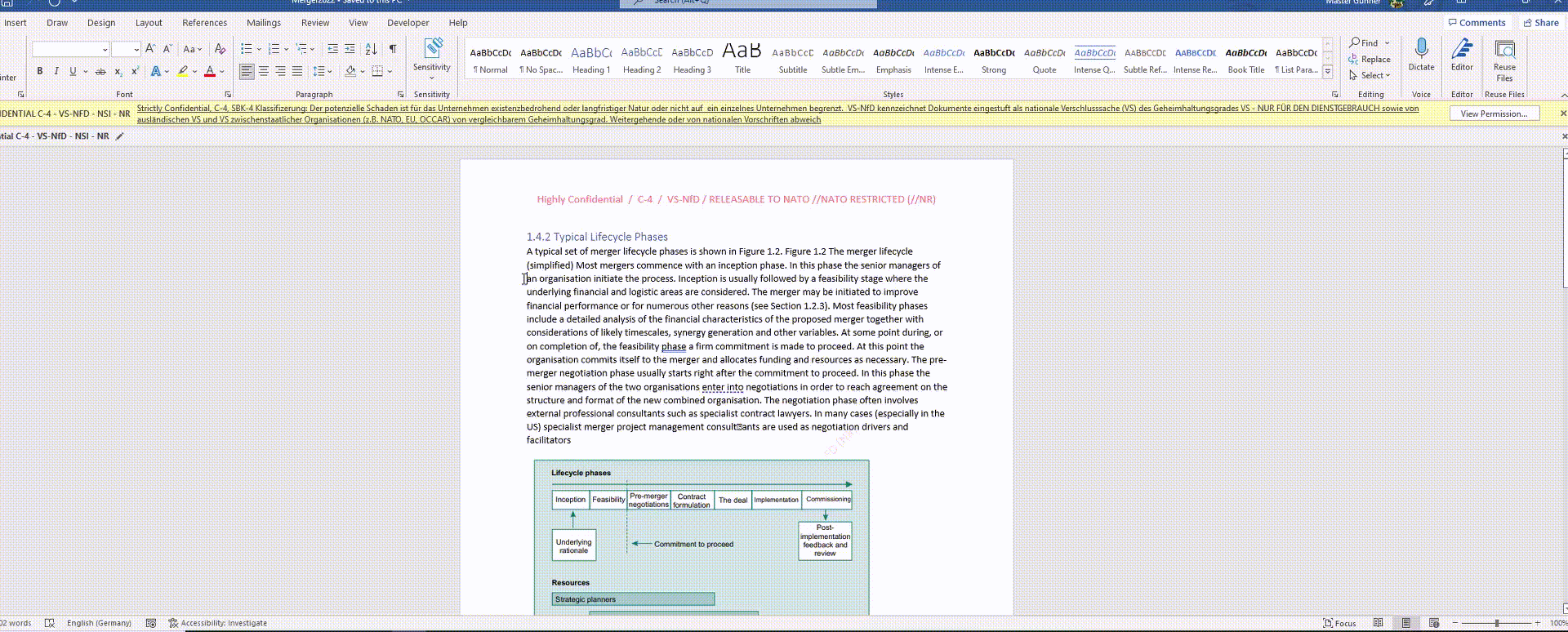
Task: Select Align Left paragraph alignment
Action: click(x=247, y=72)
